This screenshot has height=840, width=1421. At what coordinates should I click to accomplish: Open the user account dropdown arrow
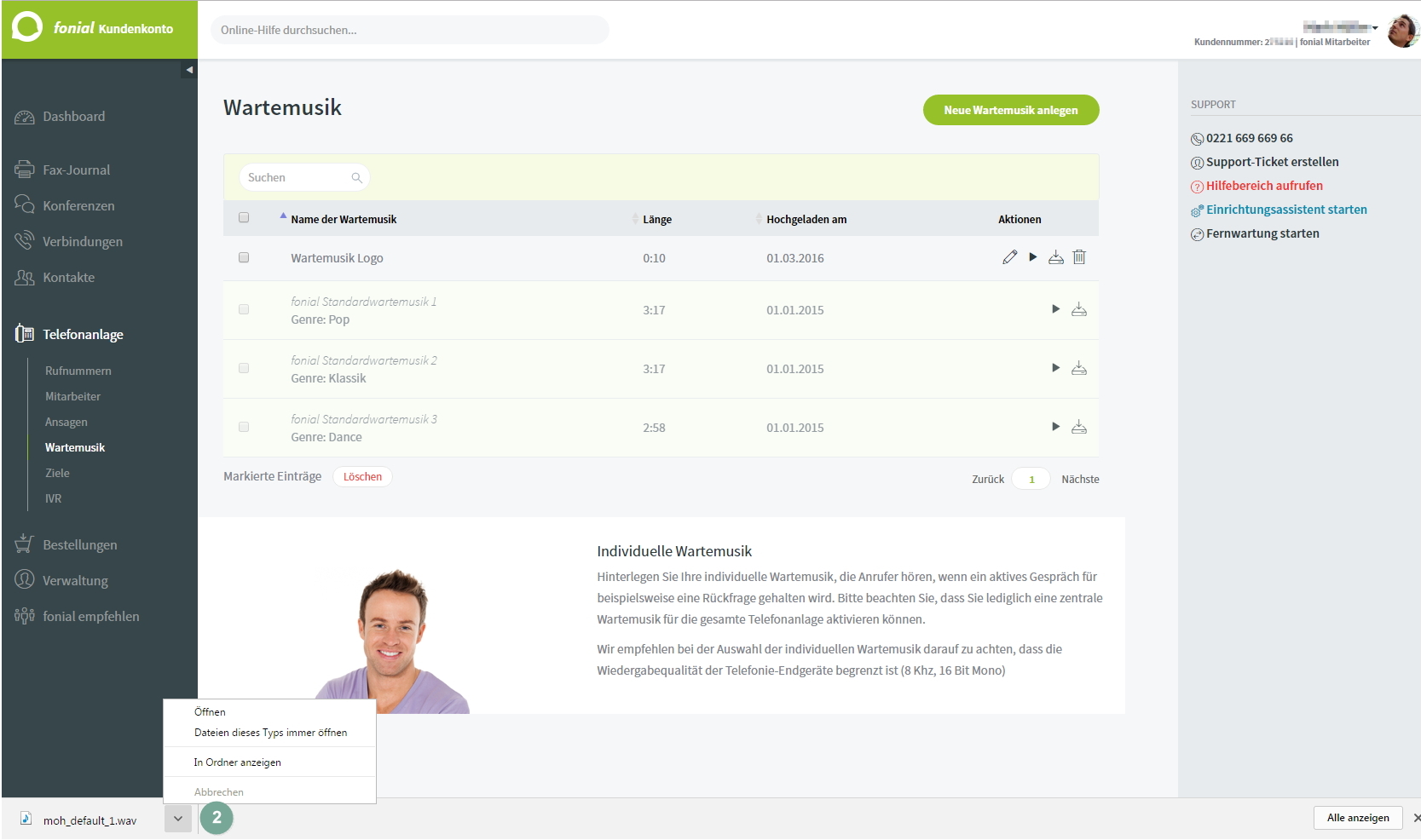(1375, 28)
